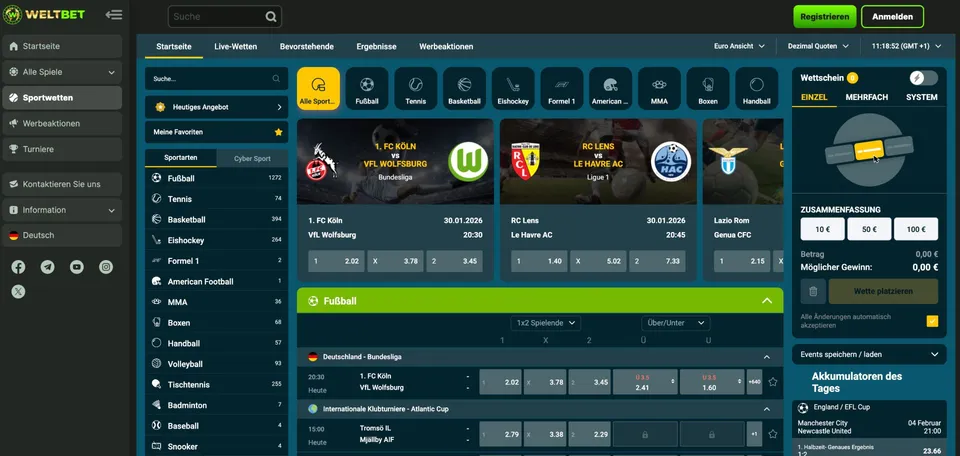The height and width of the screenshot is (456, 960).
Task: Switch to Bevorstehende tab
Action: 307,47
